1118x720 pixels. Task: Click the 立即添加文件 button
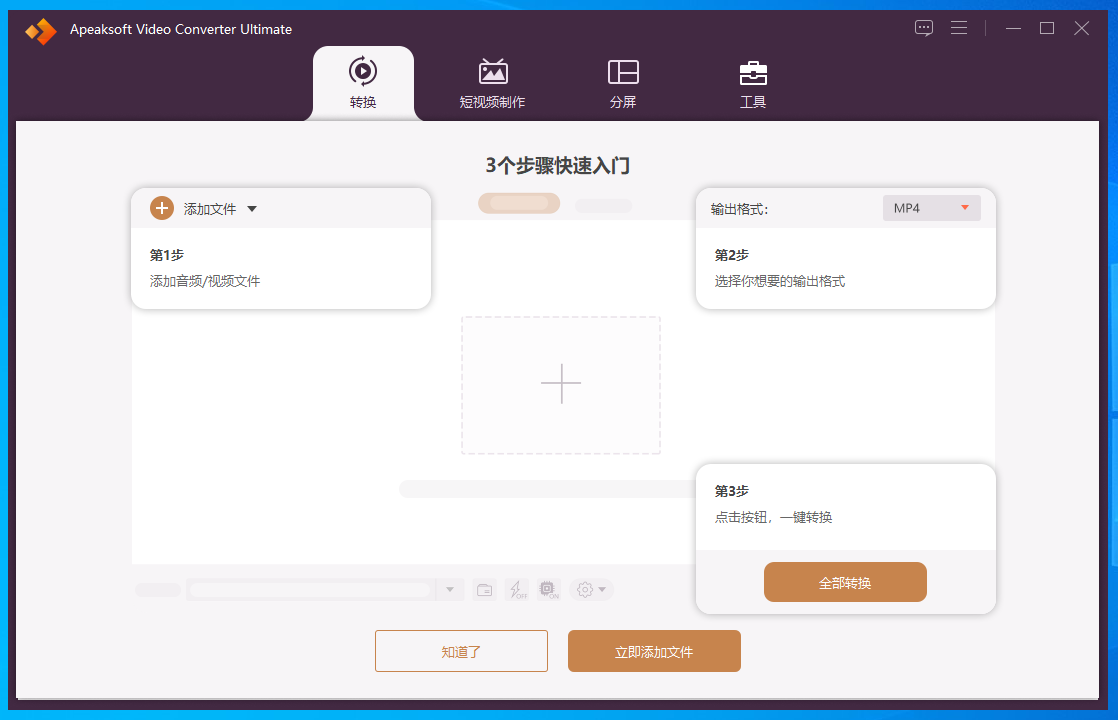[x=654, y=651]
